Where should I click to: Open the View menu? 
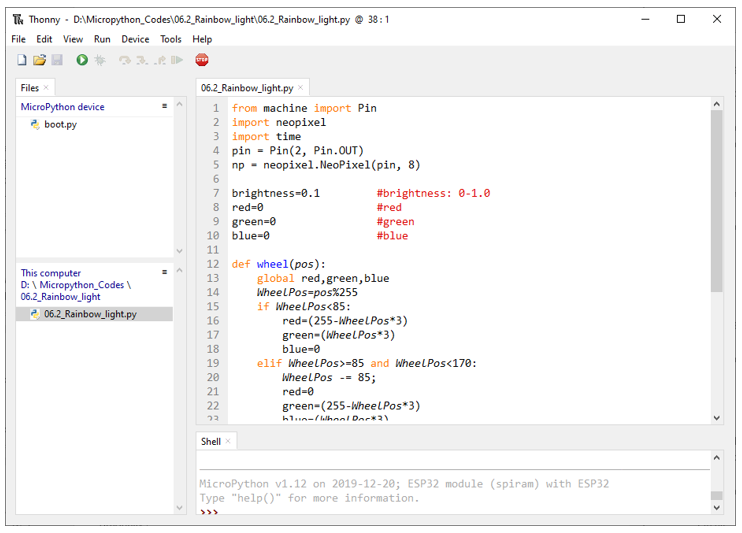(73, 39)
